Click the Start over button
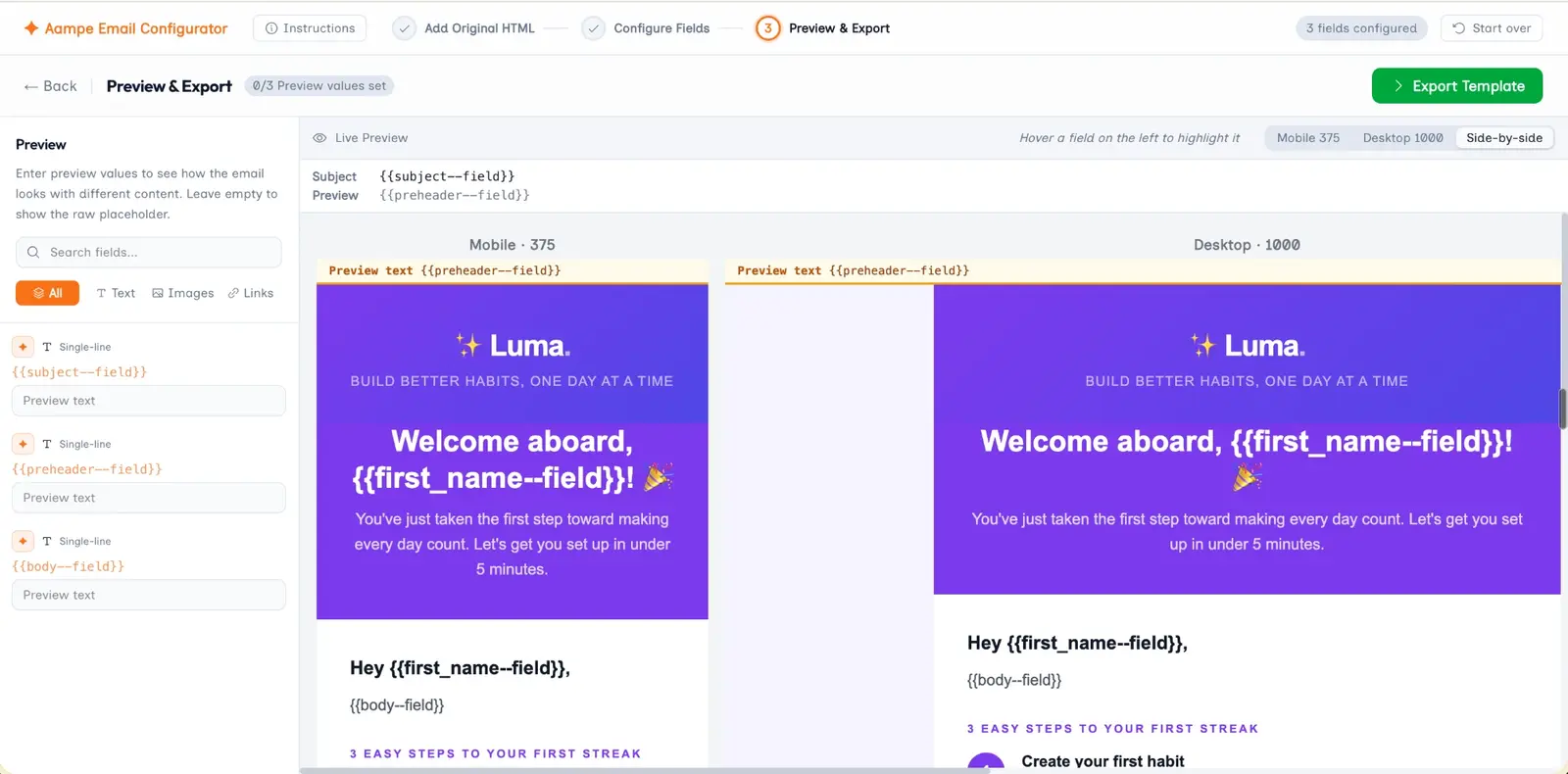Image resolution: width=1568 pixels, height=774 pixels. tap(1492, 28)
